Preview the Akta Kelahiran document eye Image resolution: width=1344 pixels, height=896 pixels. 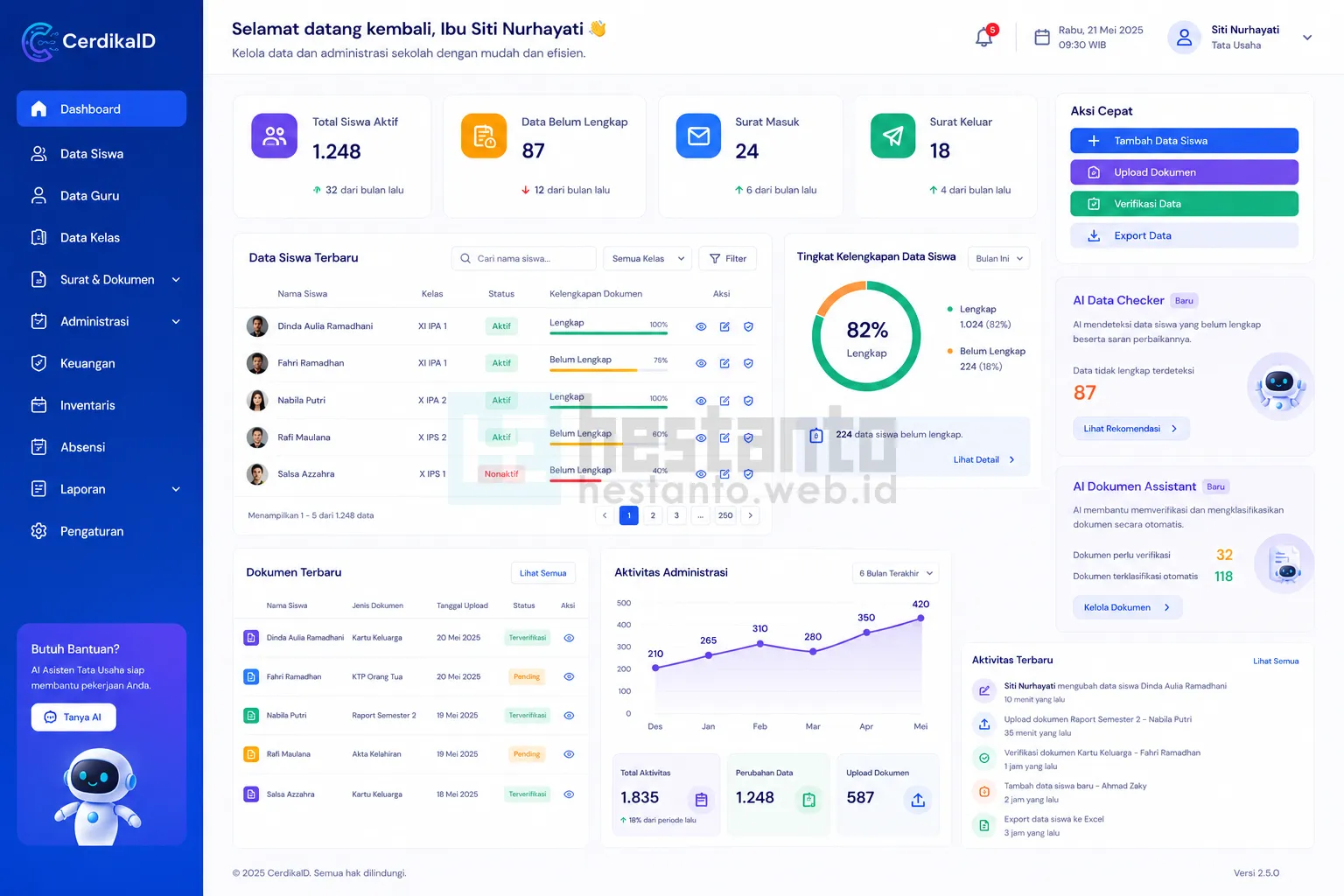(x=569, y=754)
